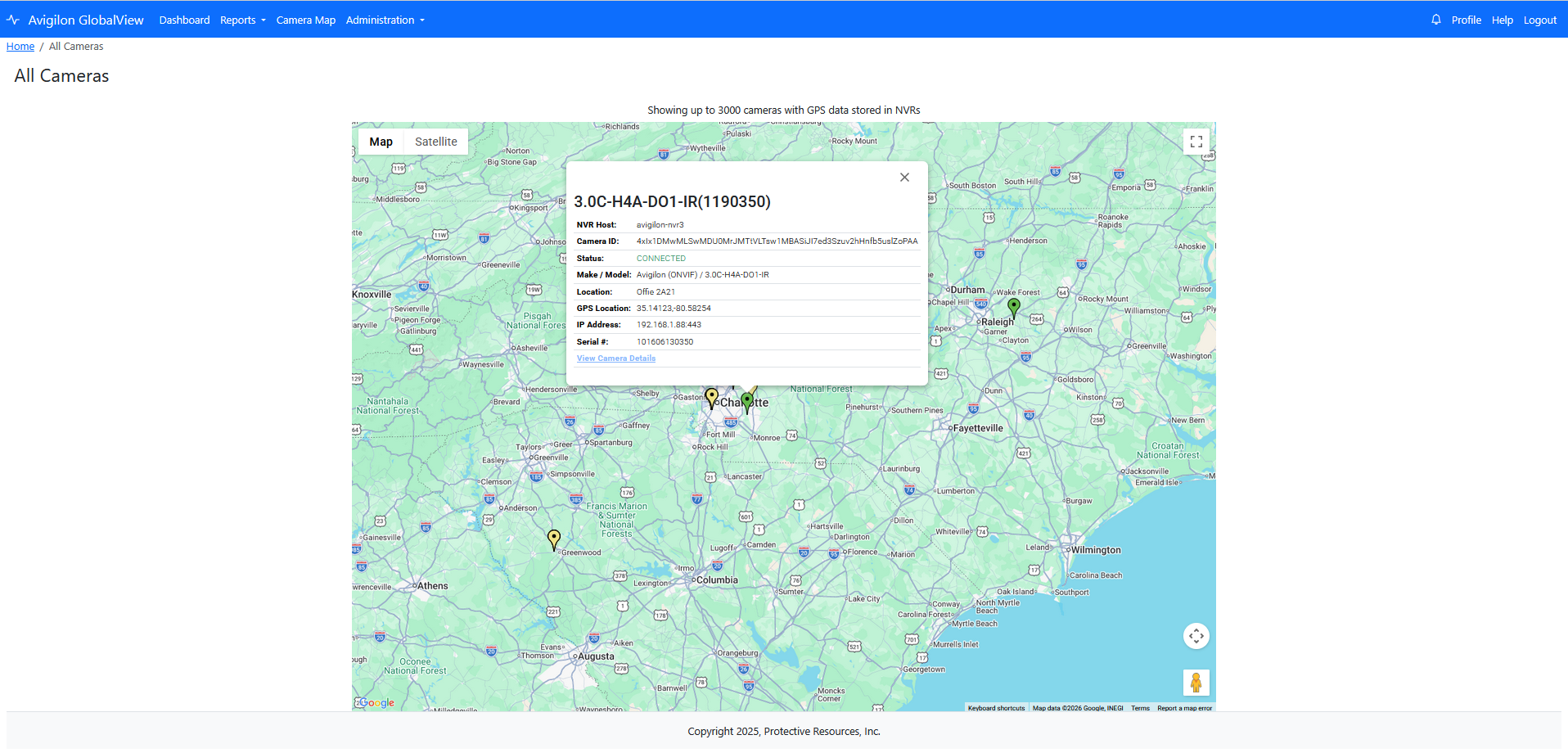Click the CONNECTED status value
1568x753 pixels.
661,259
